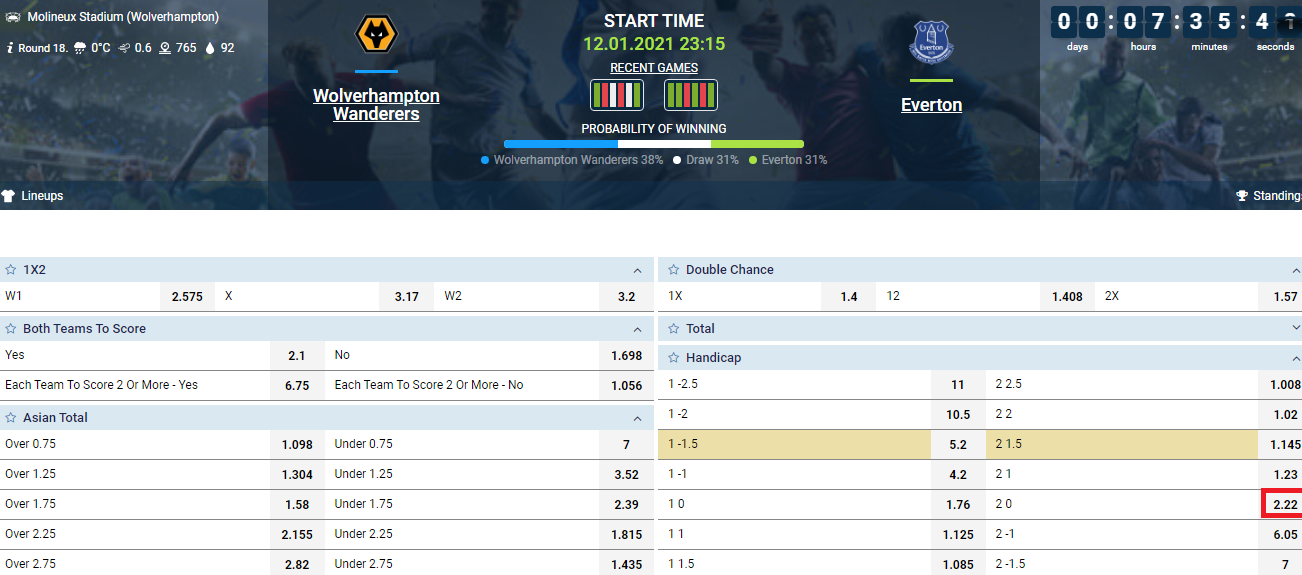Open the Recent Games link
The image size is (1302, 575).
pos(654,68)
